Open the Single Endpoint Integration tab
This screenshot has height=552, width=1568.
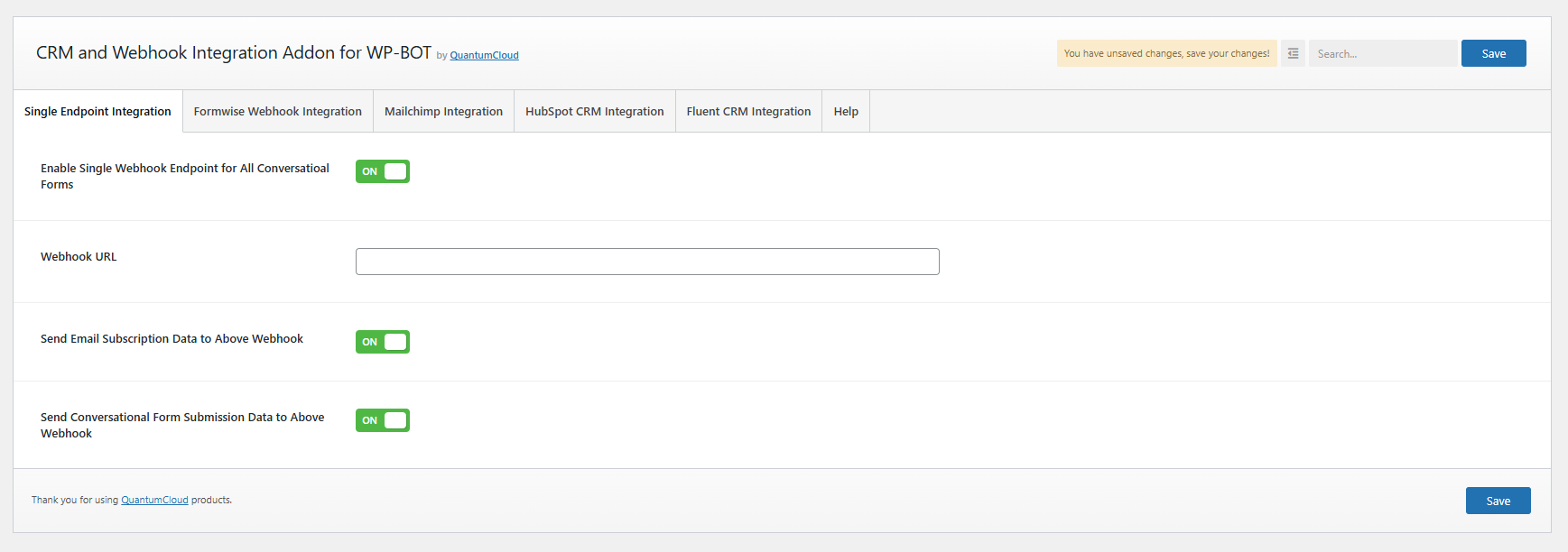97,112
